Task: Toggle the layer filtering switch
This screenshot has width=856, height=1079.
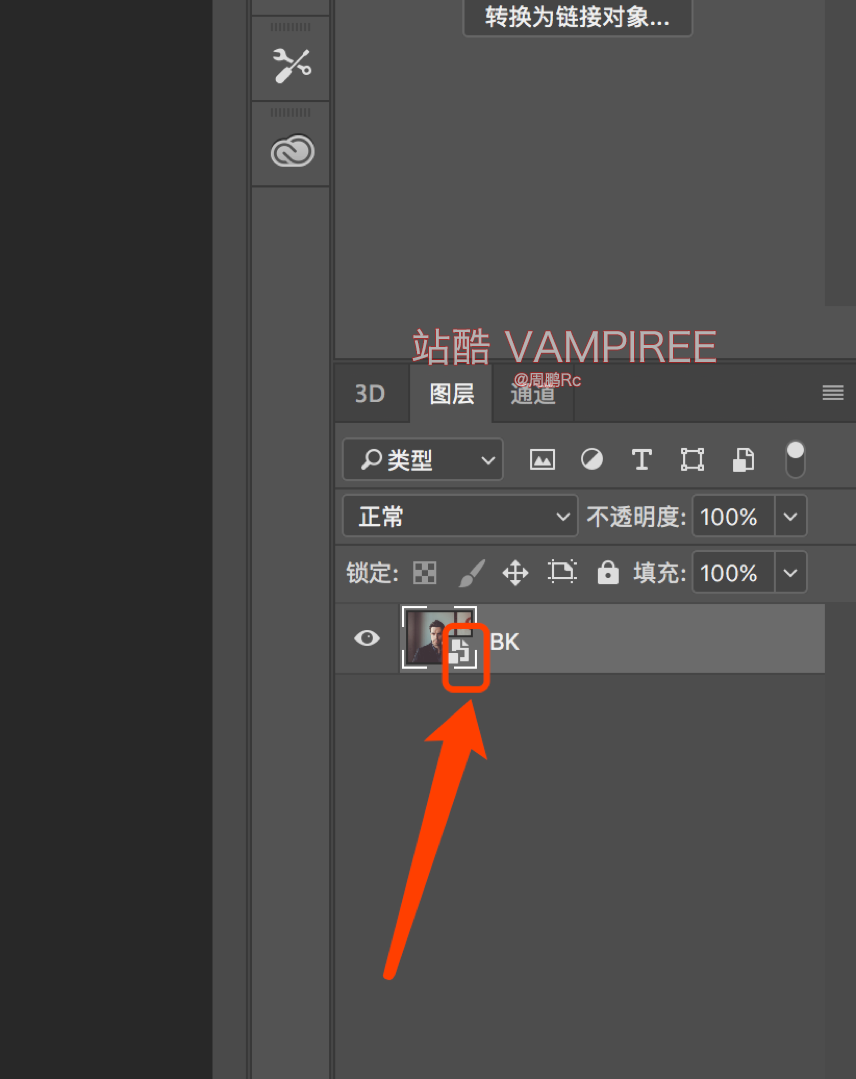Action: 795,459
